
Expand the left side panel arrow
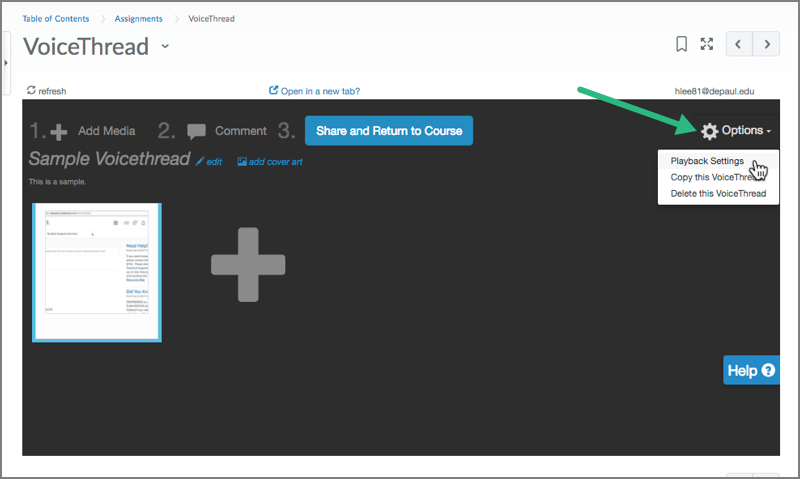tap(6, 63)
